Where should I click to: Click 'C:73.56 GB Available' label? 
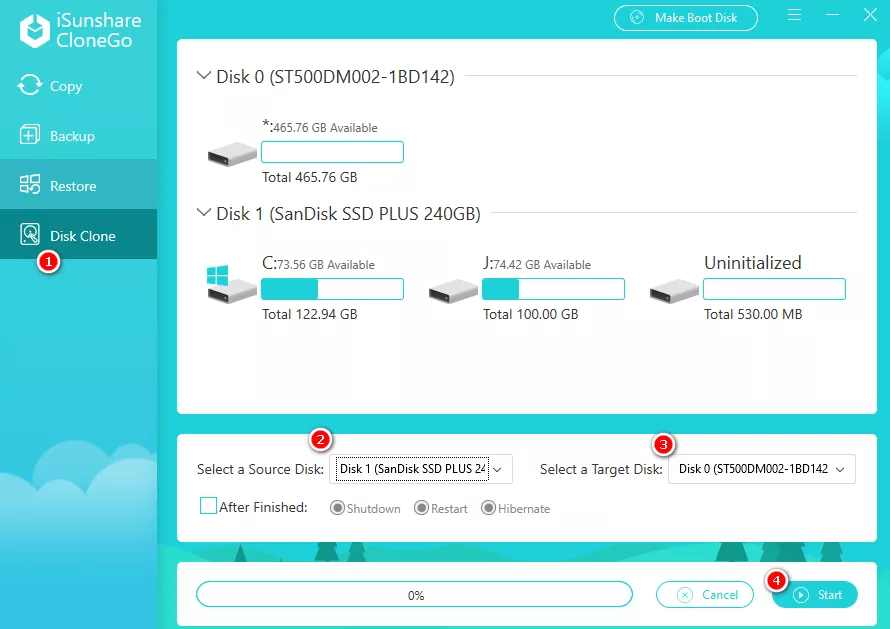click(318, 263)
